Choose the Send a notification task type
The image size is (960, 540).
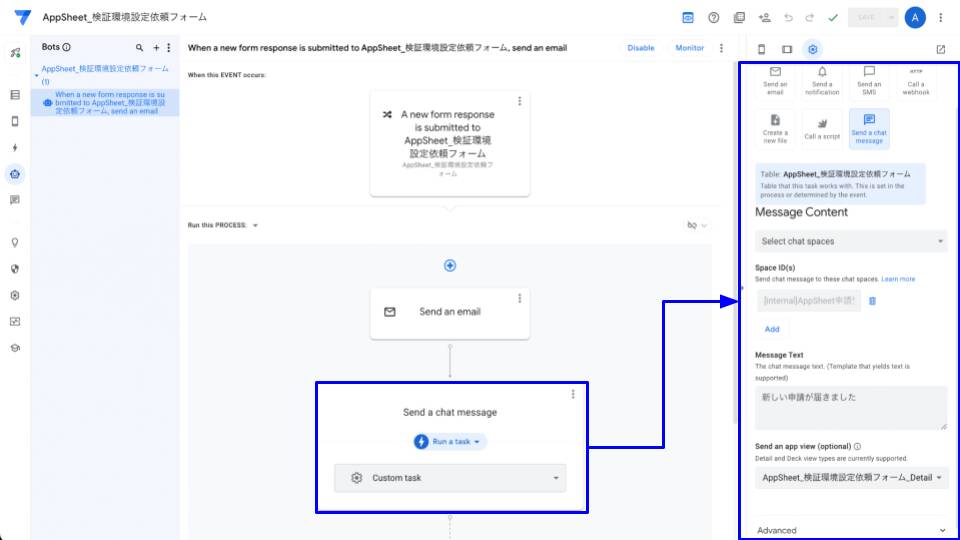[x=822, y=81]
